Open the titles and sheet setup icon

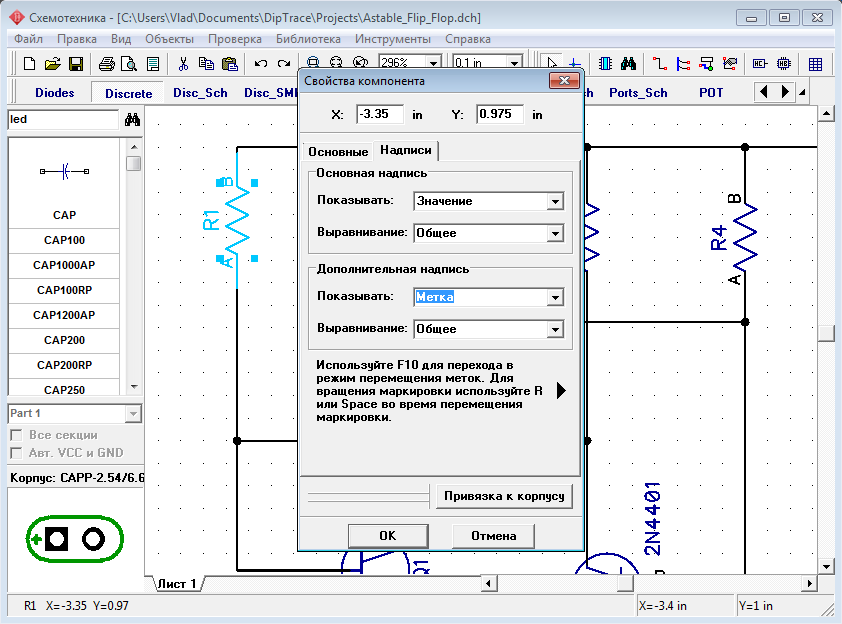pos(153,64)
